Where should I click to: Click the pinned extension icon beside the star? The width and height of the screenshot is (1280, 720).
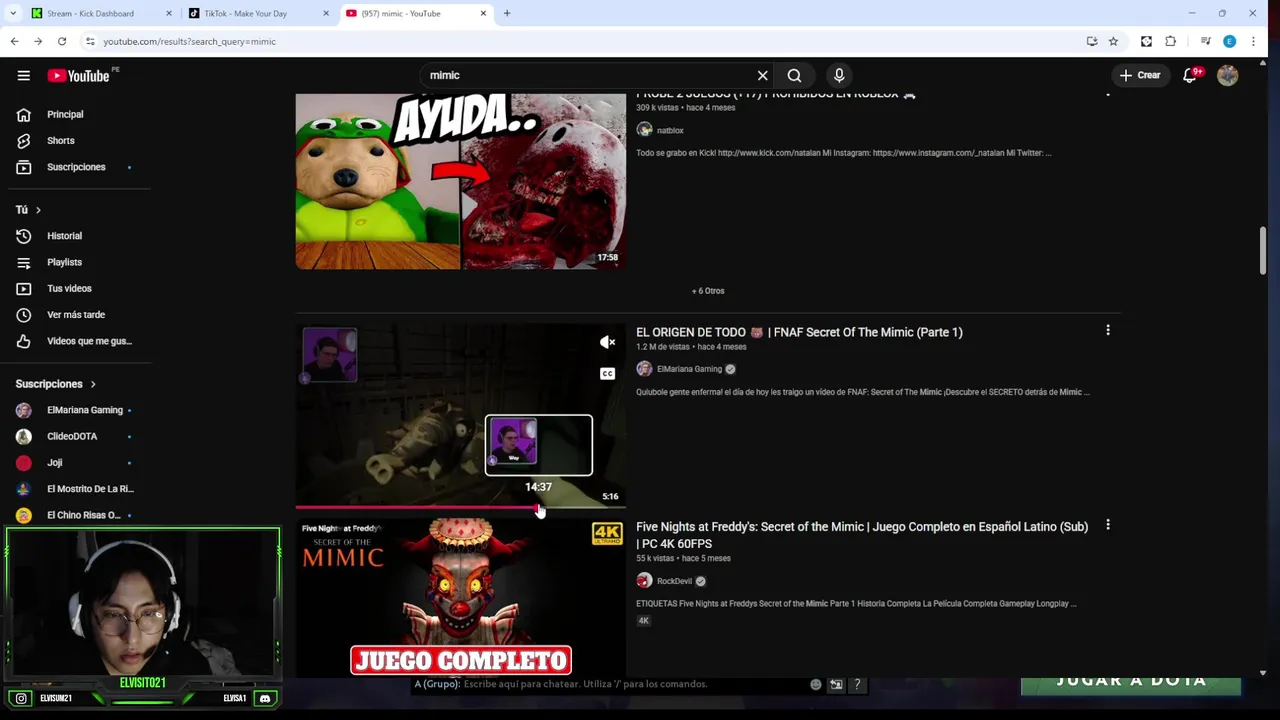click(x=1146, y=41)
